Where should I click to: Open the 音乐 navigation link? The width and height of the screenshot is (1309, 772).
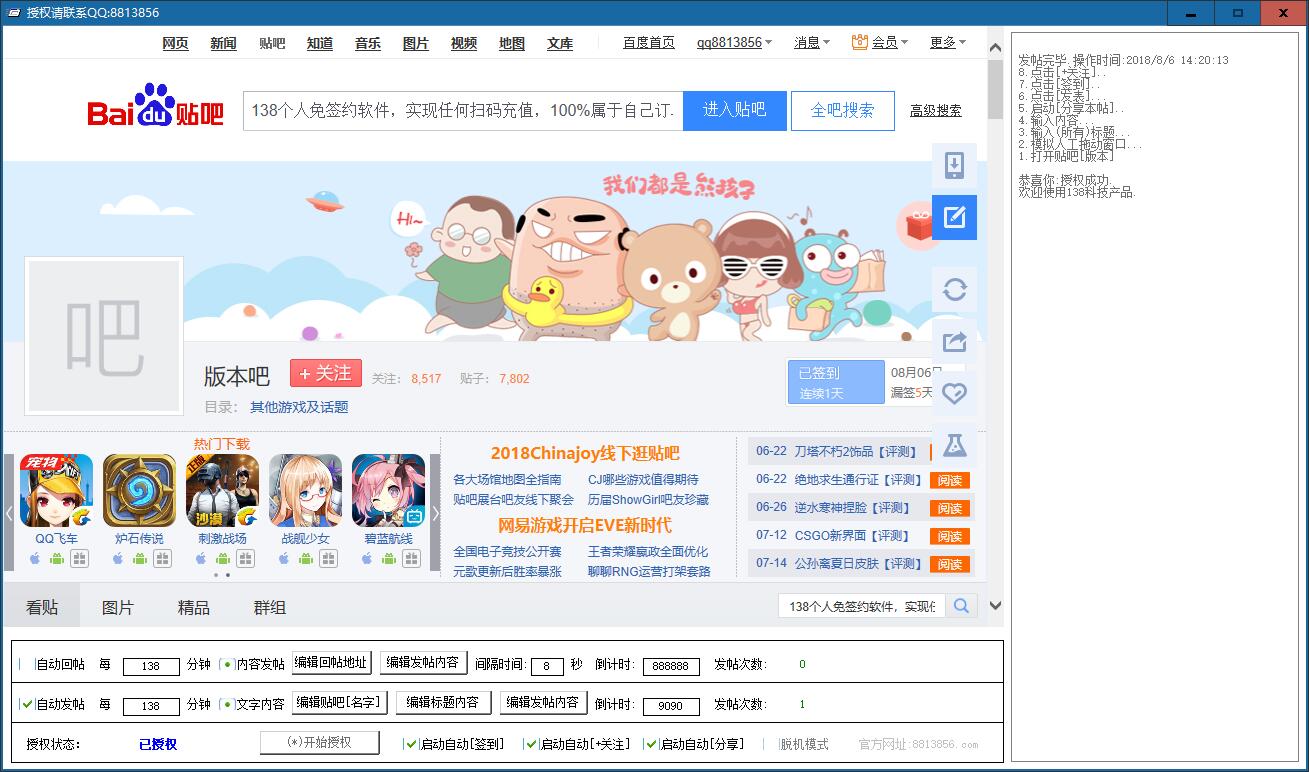point(368,43)
